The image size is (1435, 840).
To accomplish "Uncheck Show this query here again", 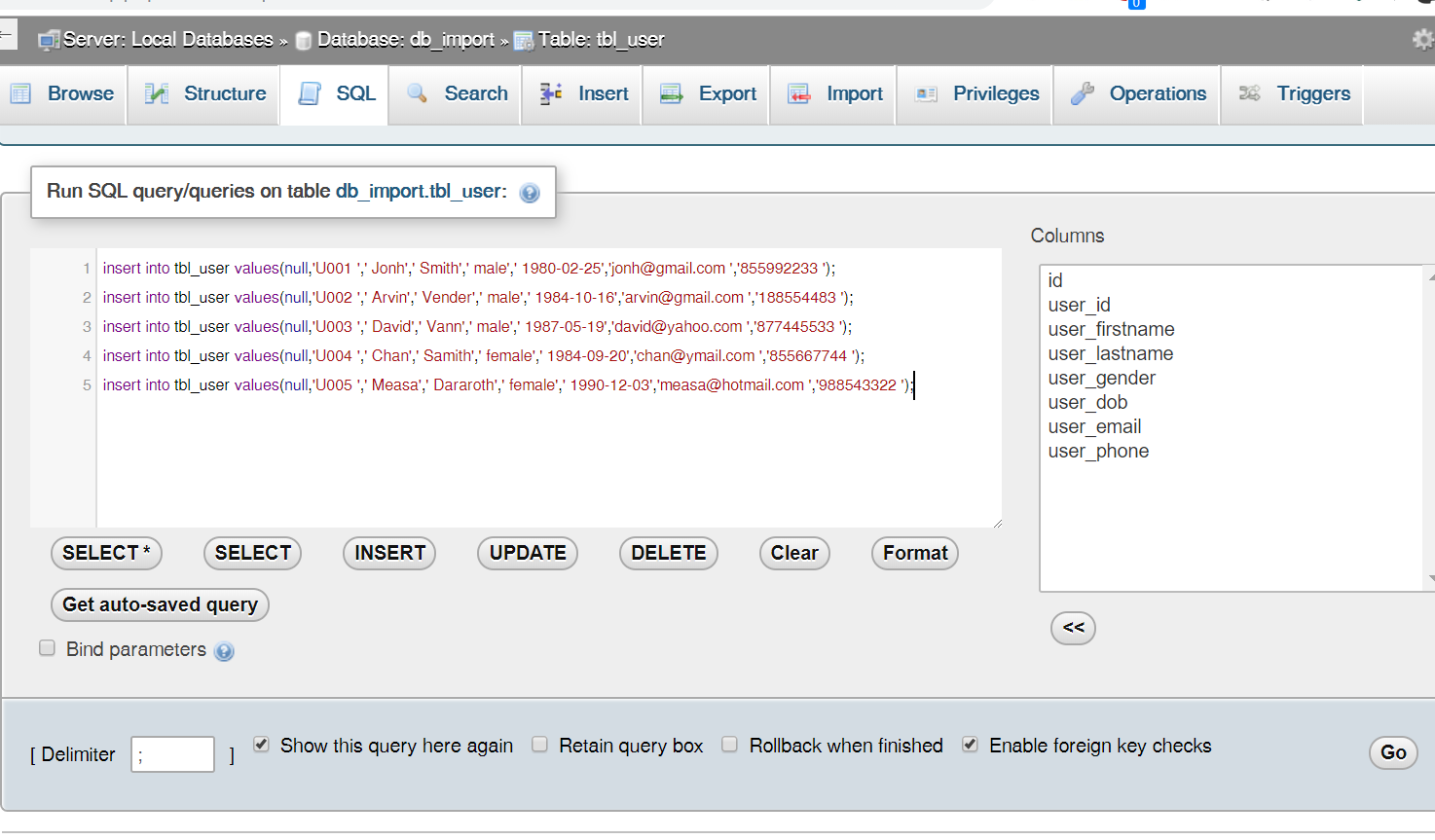I will tap(261, 745).
